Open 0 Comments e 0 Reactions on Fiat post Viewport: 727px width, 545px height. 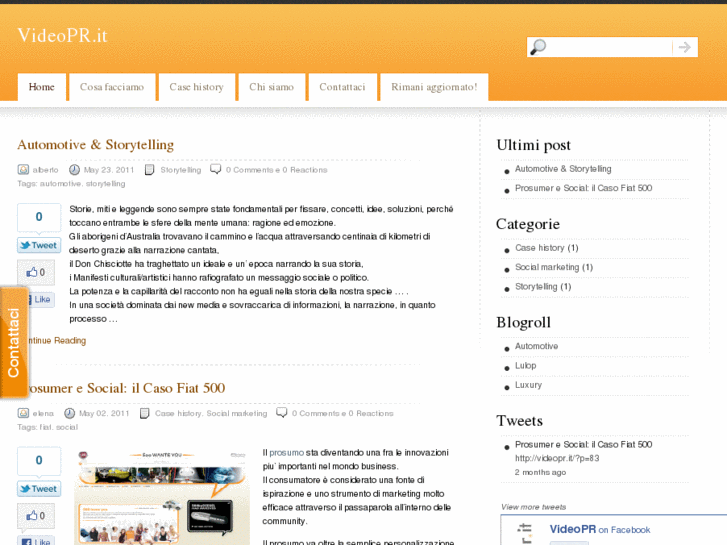pyautogui.click(x=343, y=414)
